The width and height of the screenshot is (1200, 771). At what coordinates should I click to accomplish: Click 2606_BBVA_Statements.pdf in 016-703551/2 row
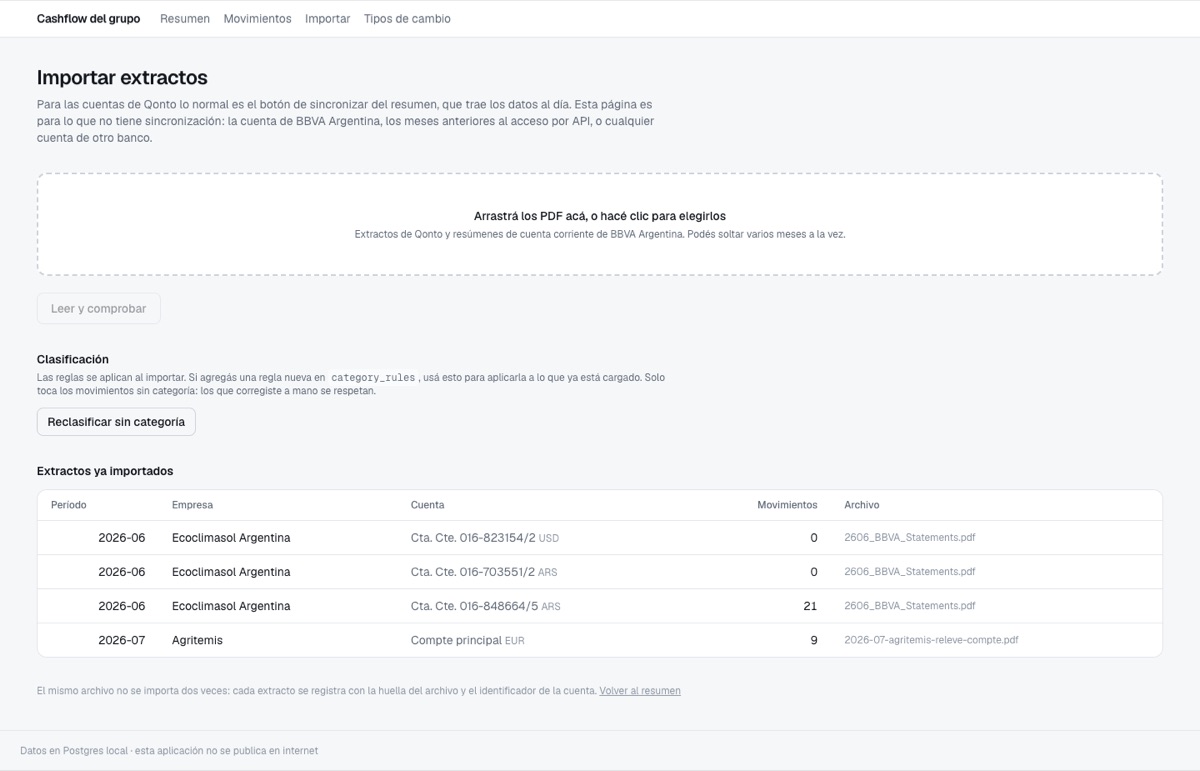click(x=909, y=572)
